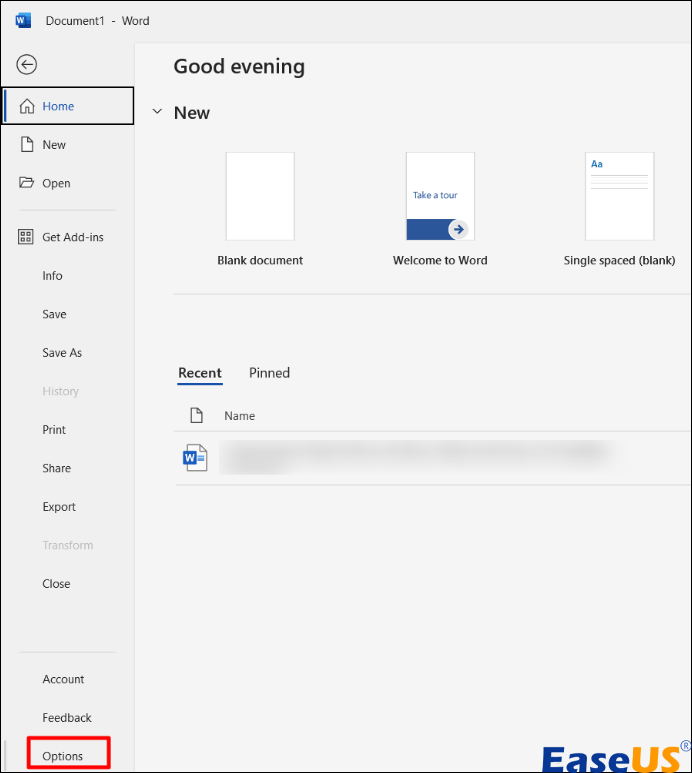Click the Single spaced (blank) label
Image resolution: width=692 pixels, height=773 pixels.
[x=620, y=260]
